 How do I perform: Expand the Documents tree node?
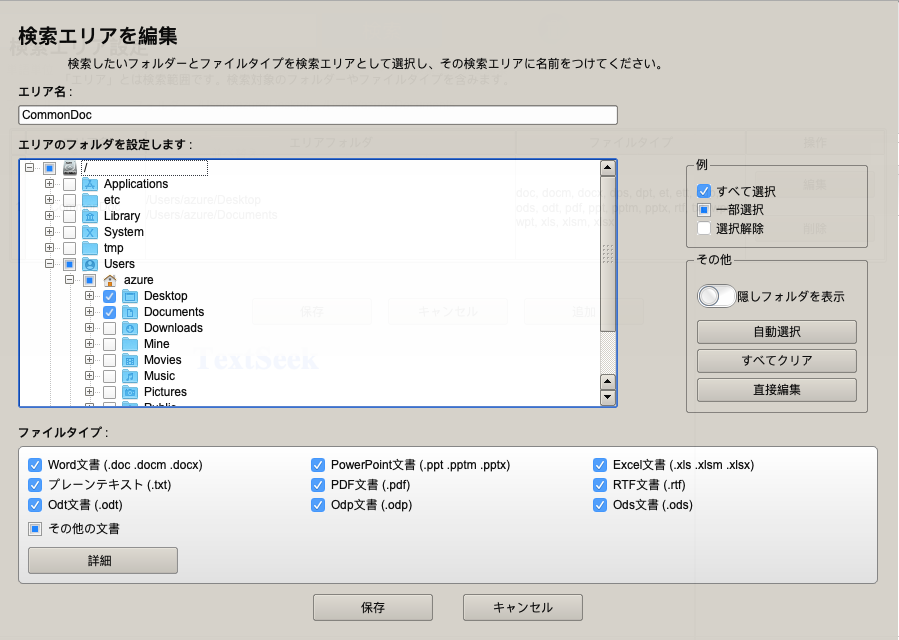pyautogui.click(x=89, y=312)
